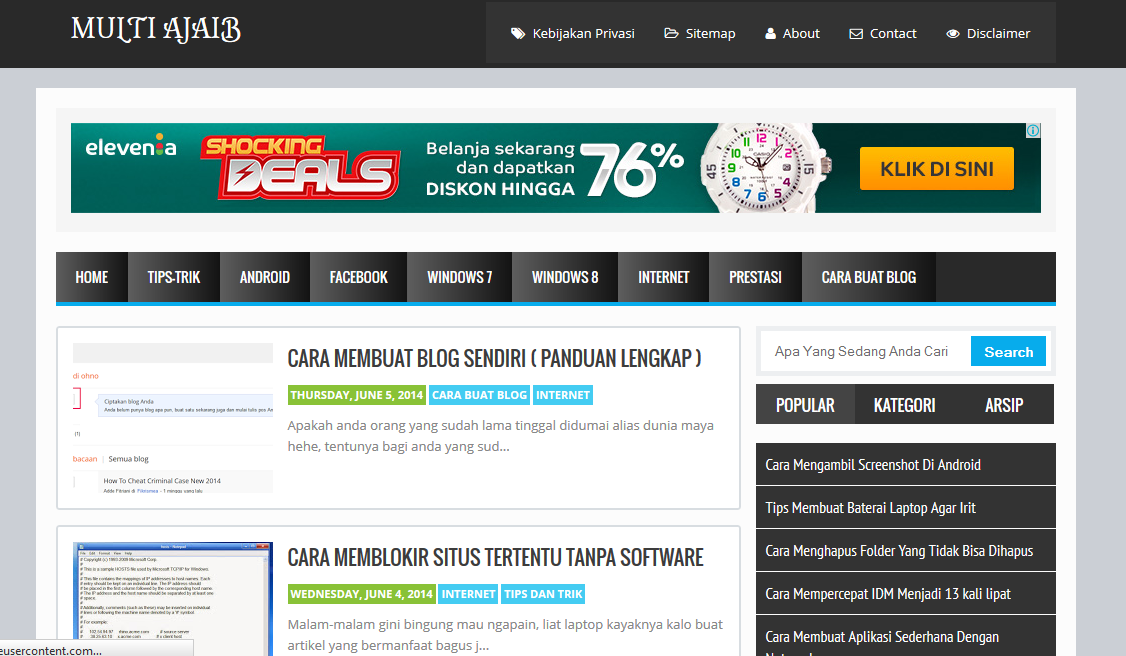Image resolution: width=1126 pixels, height=656 pixels.
Task: Go to the FACEBOOK menu item
Action: coord(358,277)
